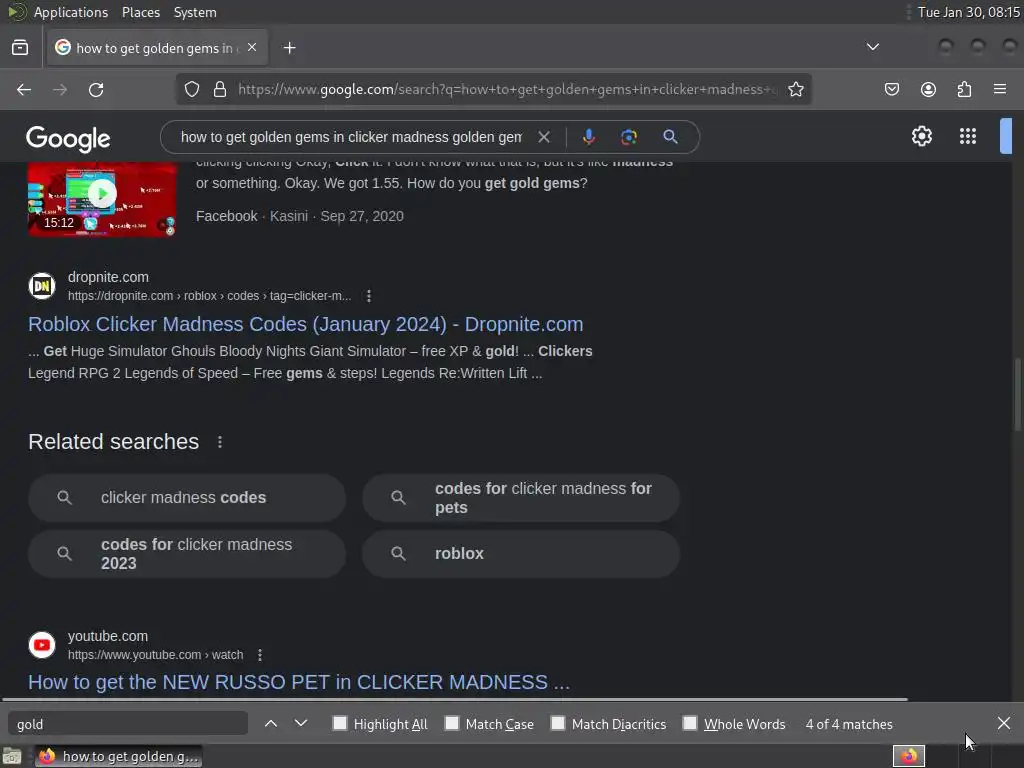
Task: Open Firefox hamburger application menu
Action: 1000,89
